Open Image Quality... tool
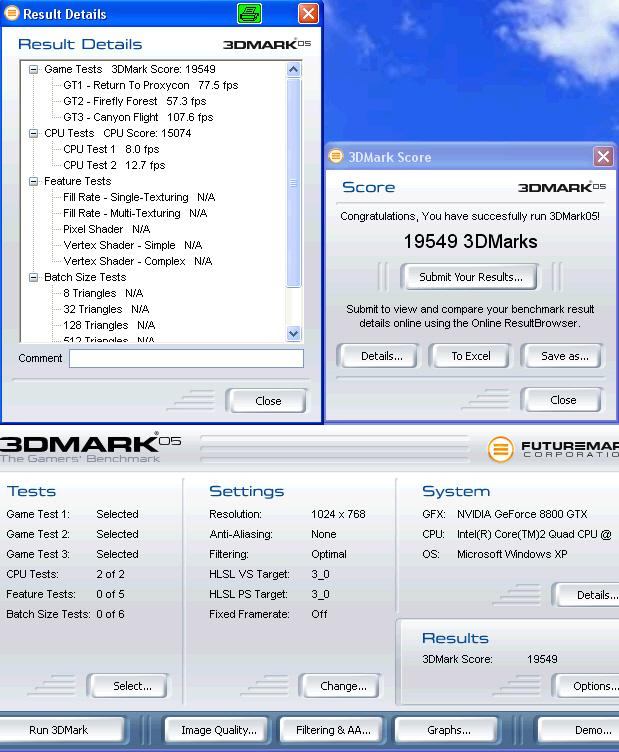Viewport: 619px width, 752px height. 219,730
